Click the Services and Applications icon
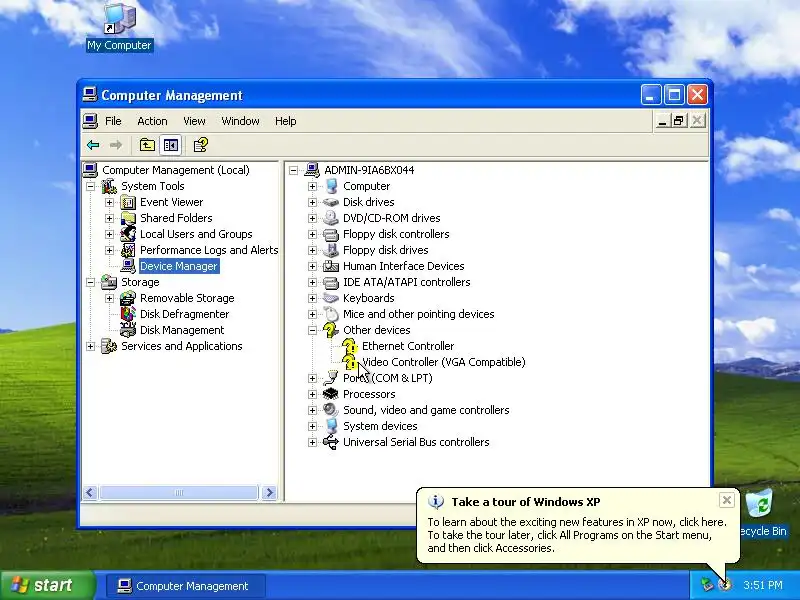 [109, 346]
